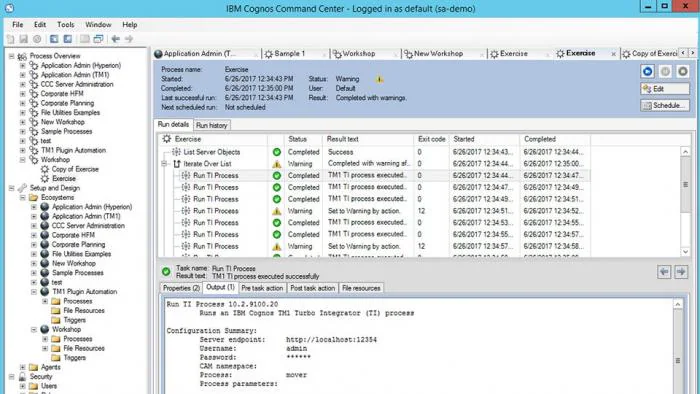Click the green status icon beside Task name

pyautogui.click(x=166, y=271)
